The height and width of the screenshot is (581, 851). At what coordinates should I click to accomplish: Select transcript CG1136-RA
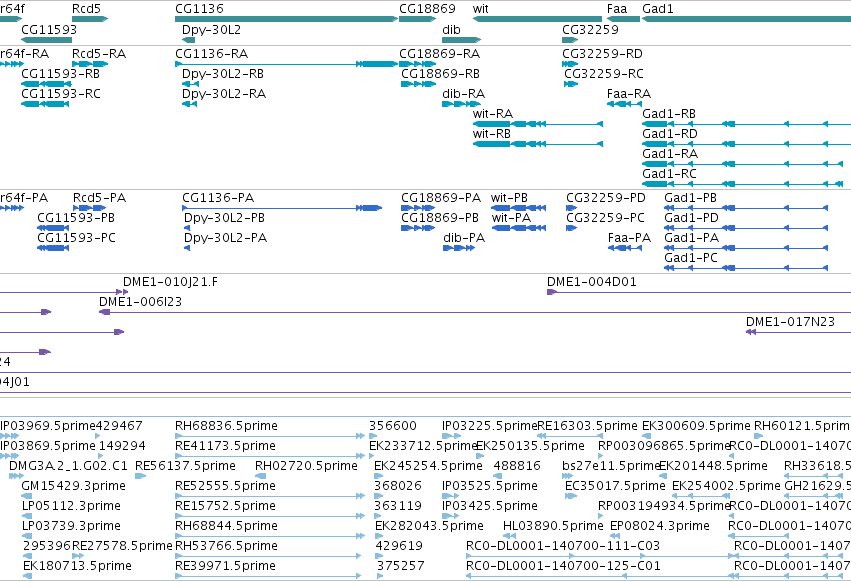286,64
